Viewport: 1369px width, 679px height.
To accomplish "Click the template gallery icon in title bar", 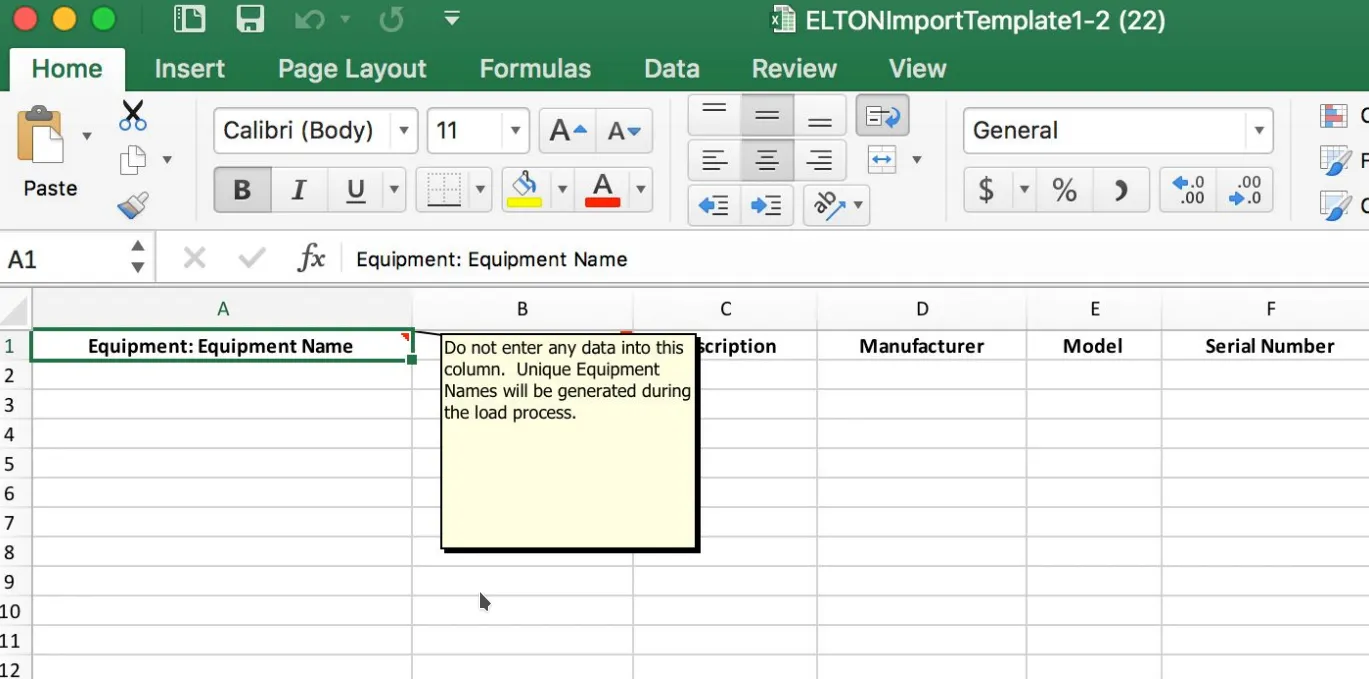I will coord(190,19).
